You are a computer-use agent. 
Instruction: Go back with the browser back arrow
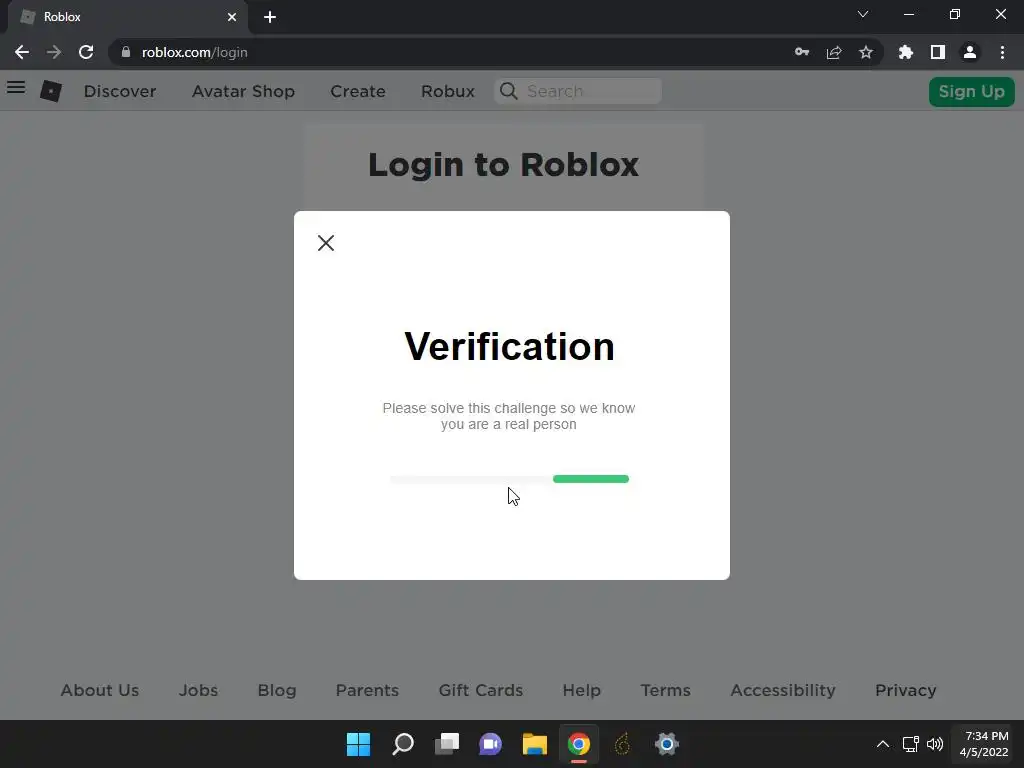click(22, 52)
